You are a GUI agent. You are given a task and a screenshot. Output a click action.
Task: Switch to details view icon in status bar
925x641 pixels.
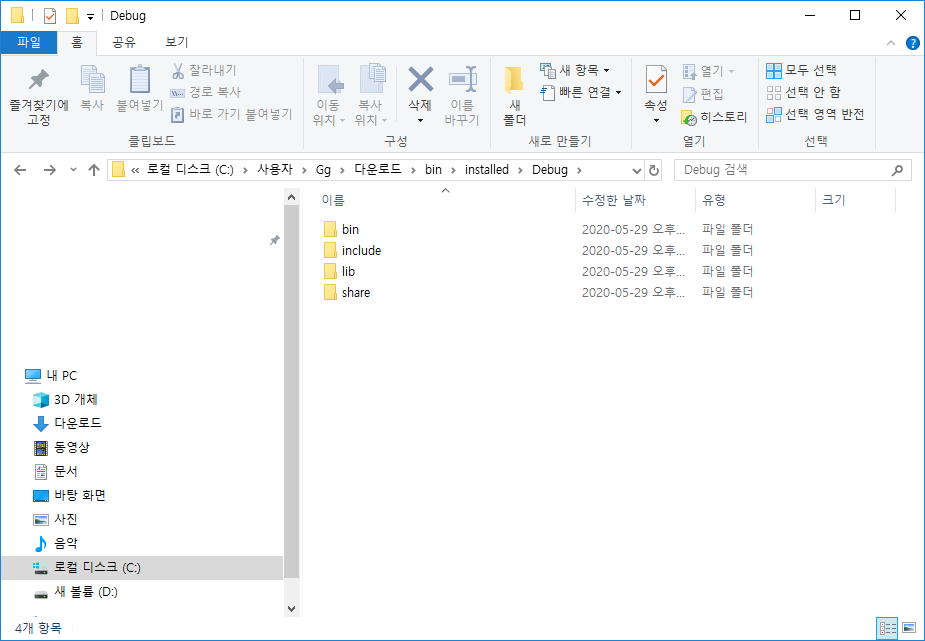tap(887, 628)
